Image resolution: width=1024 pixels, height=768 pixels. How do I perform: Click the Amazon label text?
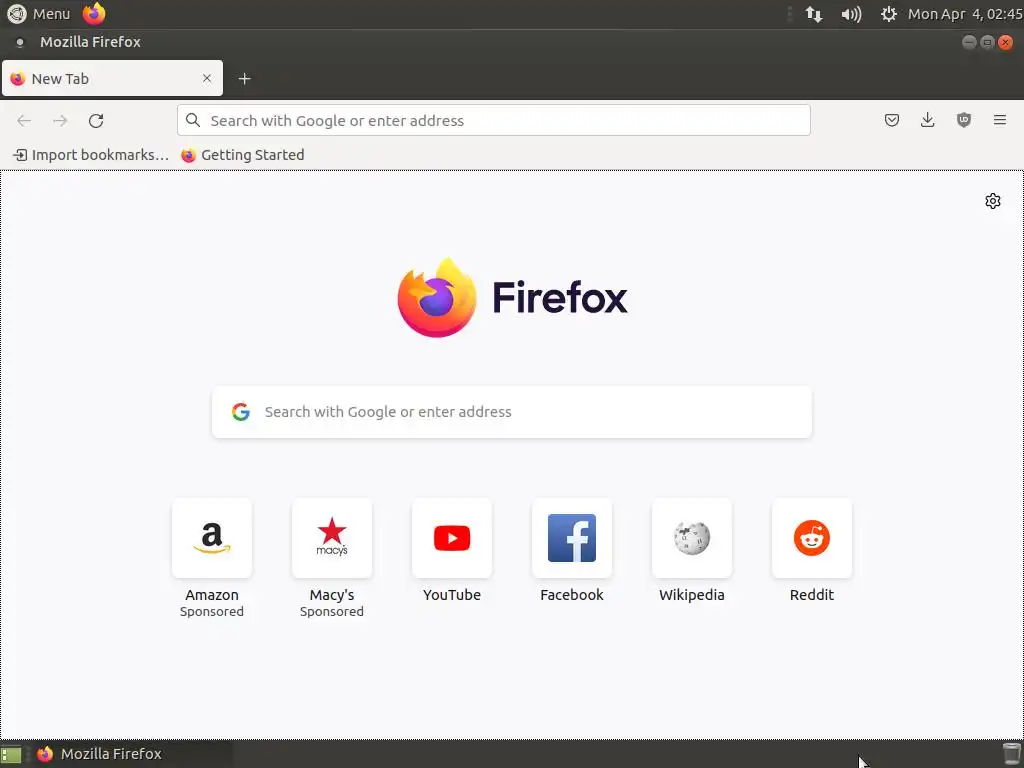(x=212, y=595)
